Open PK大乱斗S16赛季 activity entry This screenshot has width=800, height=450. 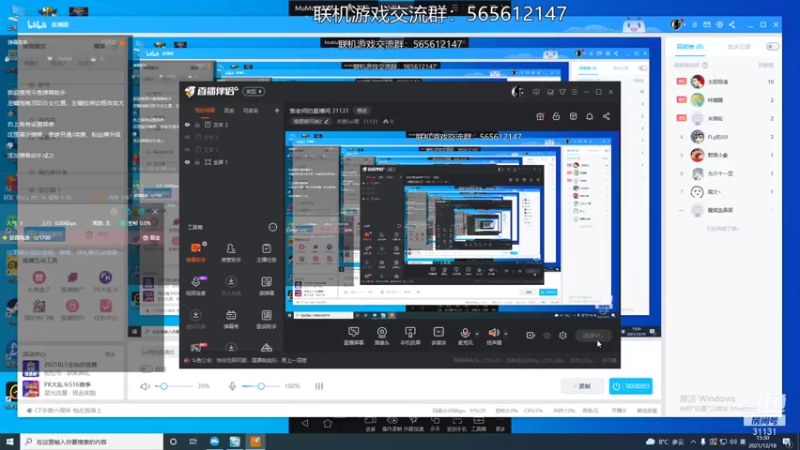[70, 388]
